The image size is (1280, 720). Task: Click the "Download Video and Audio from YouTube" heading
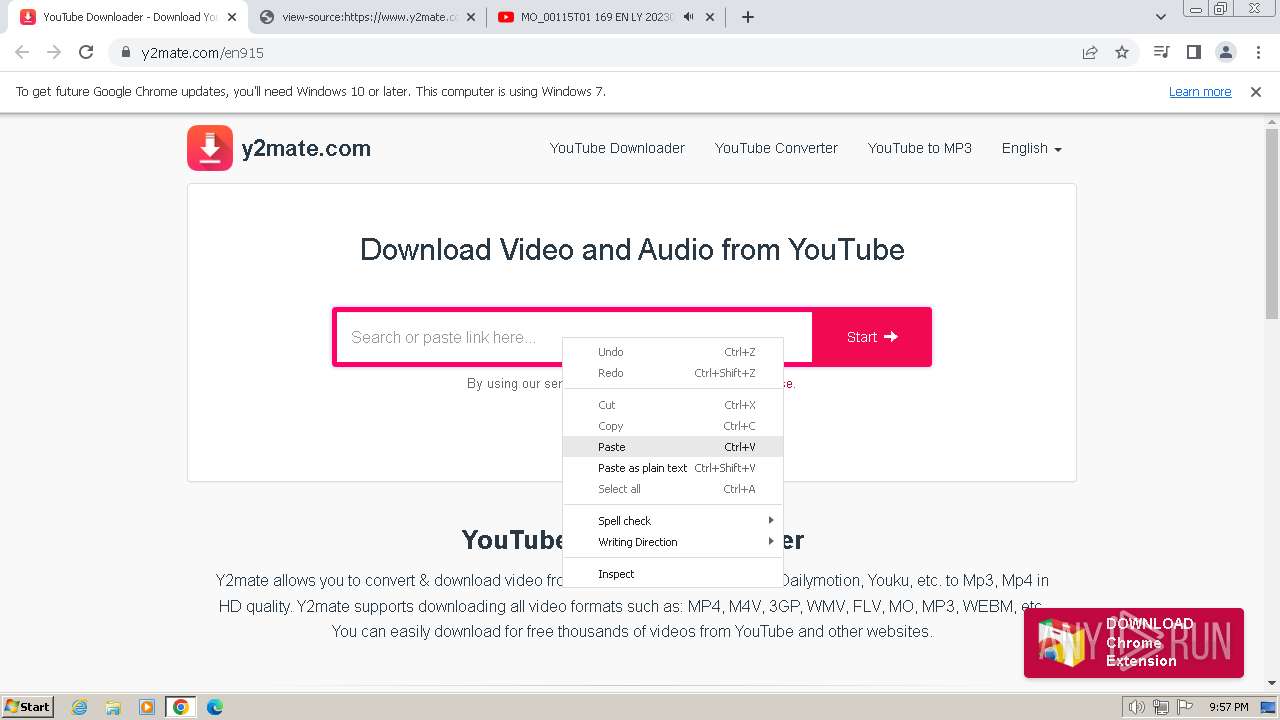click(632, 250)
